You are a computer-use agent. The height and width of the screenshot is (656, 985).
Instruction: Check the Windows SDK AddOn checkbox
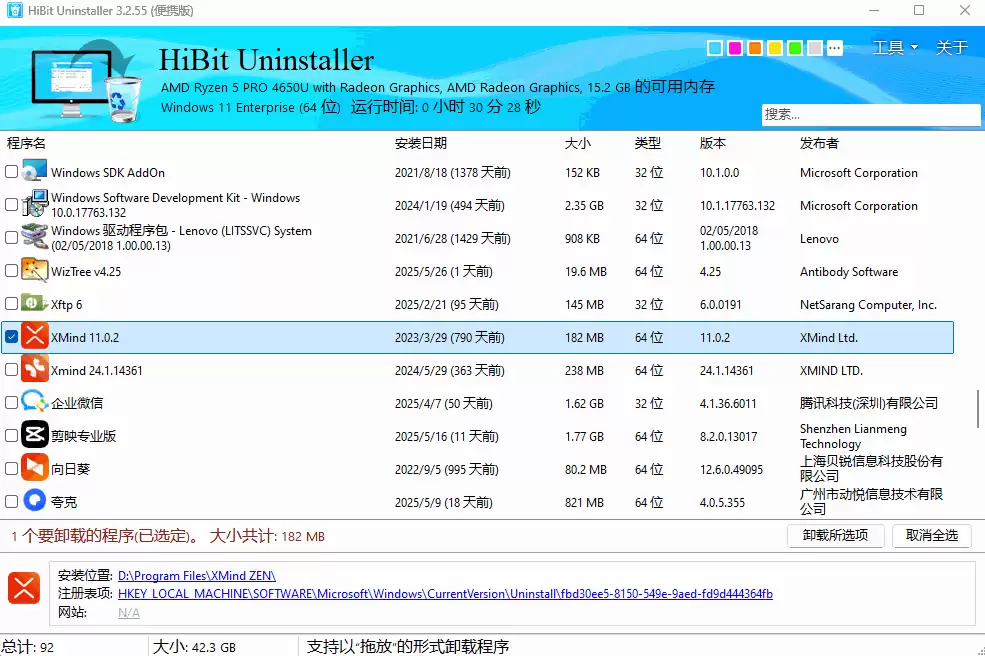click(x=11, y=172)
